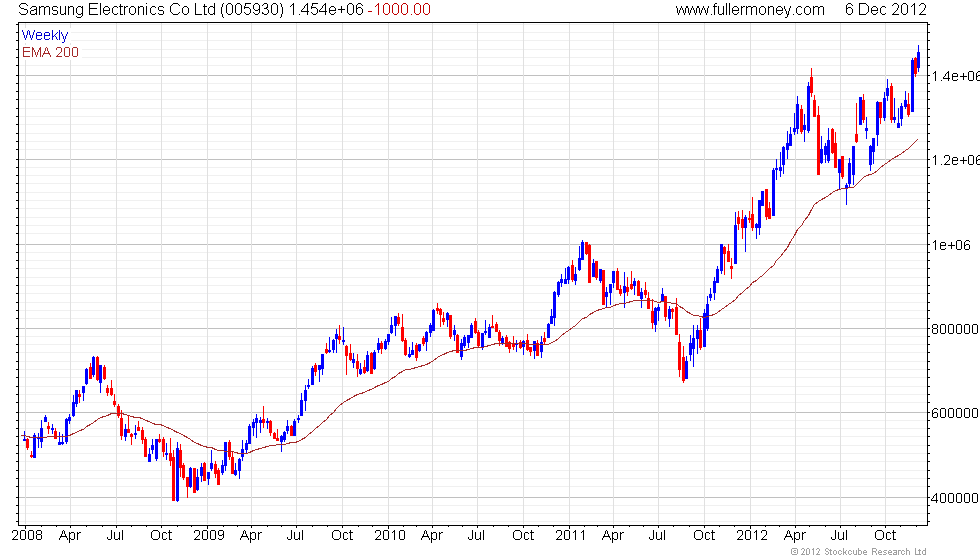Click the y-axis label '800000'
Screen dimensions: 980x560
click(955, 329)
